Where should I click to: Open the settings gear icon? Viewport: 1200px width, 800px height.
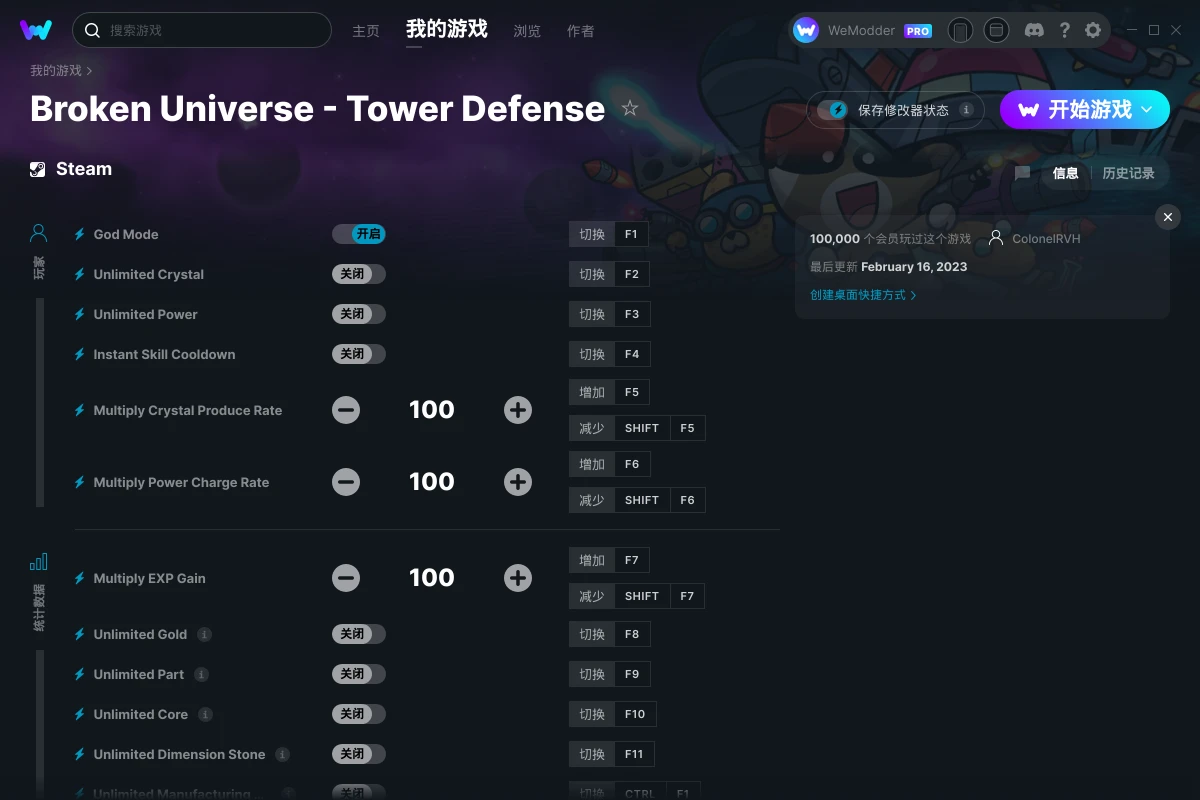click(x=1093, y=30)
